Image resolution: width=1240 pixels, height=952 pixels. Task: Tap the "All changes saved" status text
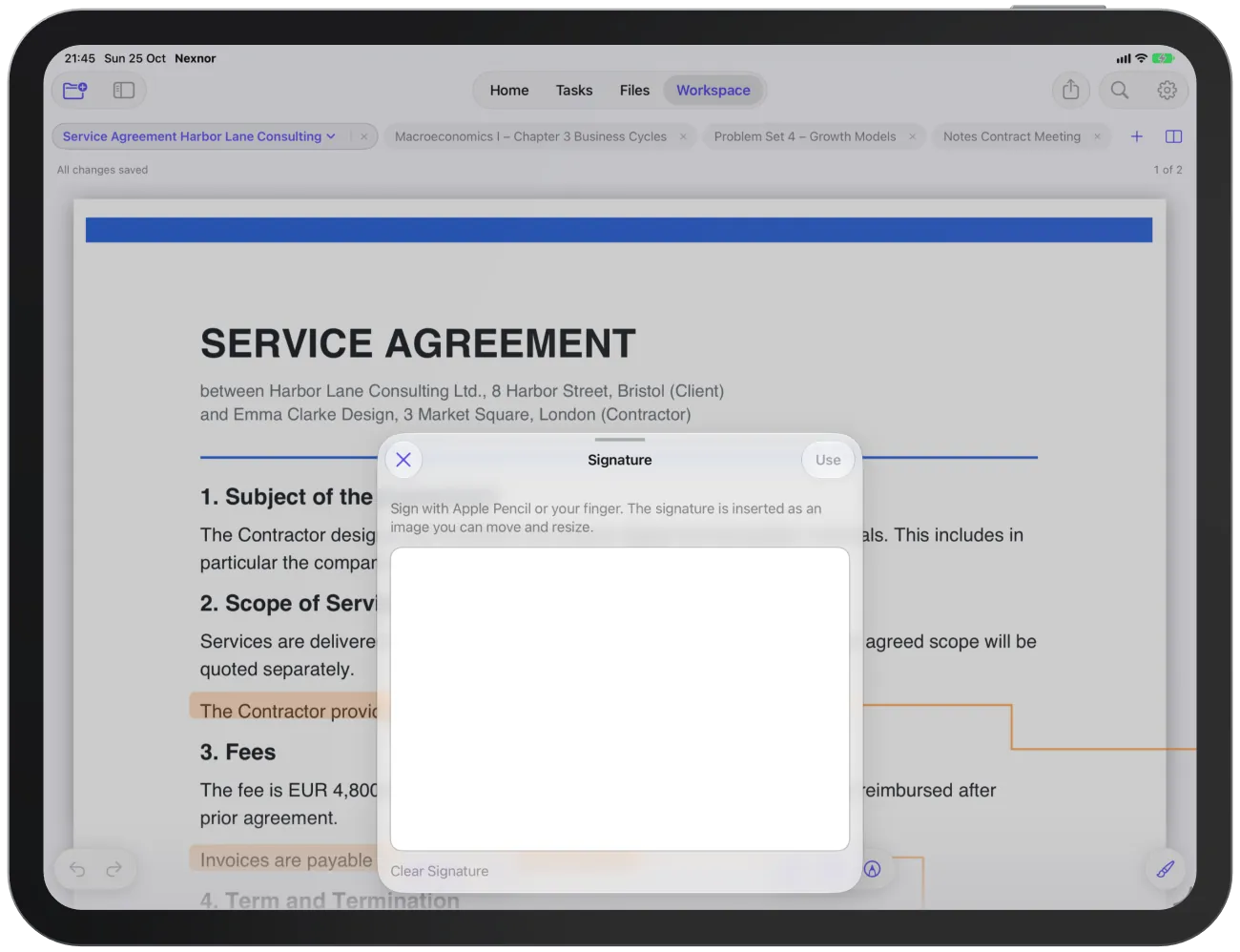tap(102, 170)
